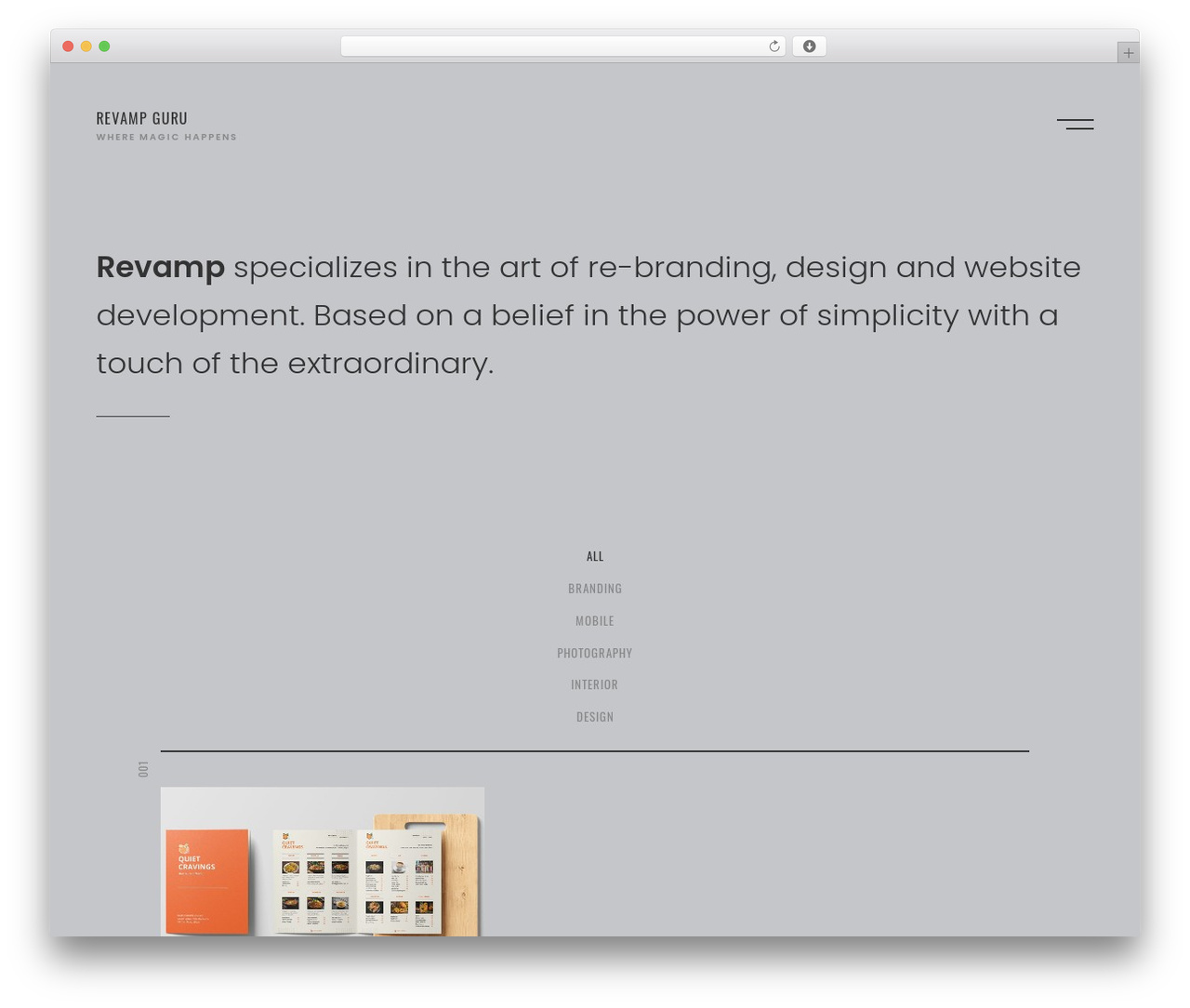Click the browser reload icon
The image size is (1190, 1008).
[x=773, y=46]
